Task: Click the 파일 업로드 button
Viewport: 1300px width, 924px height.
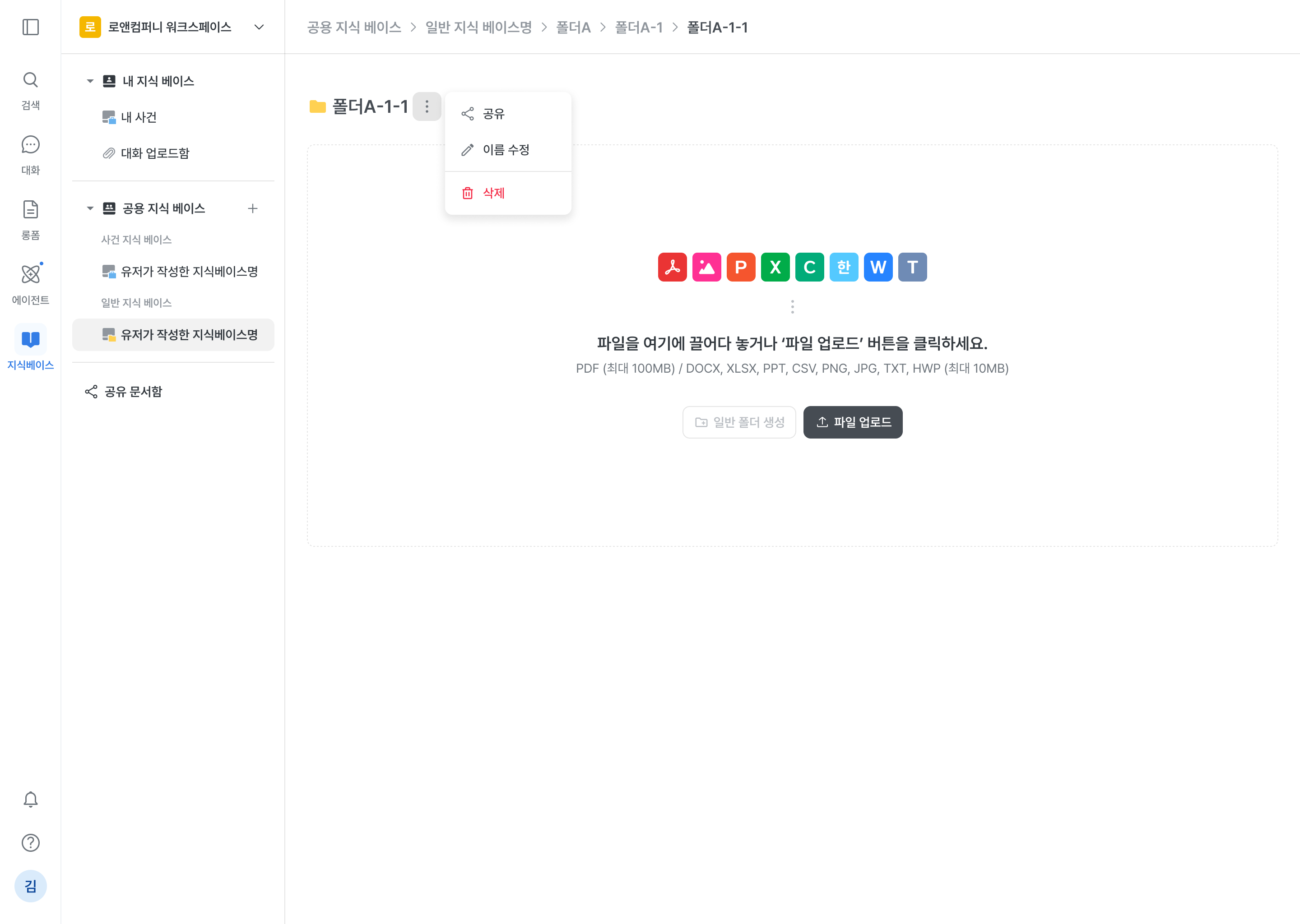Action: coord(853,422)
